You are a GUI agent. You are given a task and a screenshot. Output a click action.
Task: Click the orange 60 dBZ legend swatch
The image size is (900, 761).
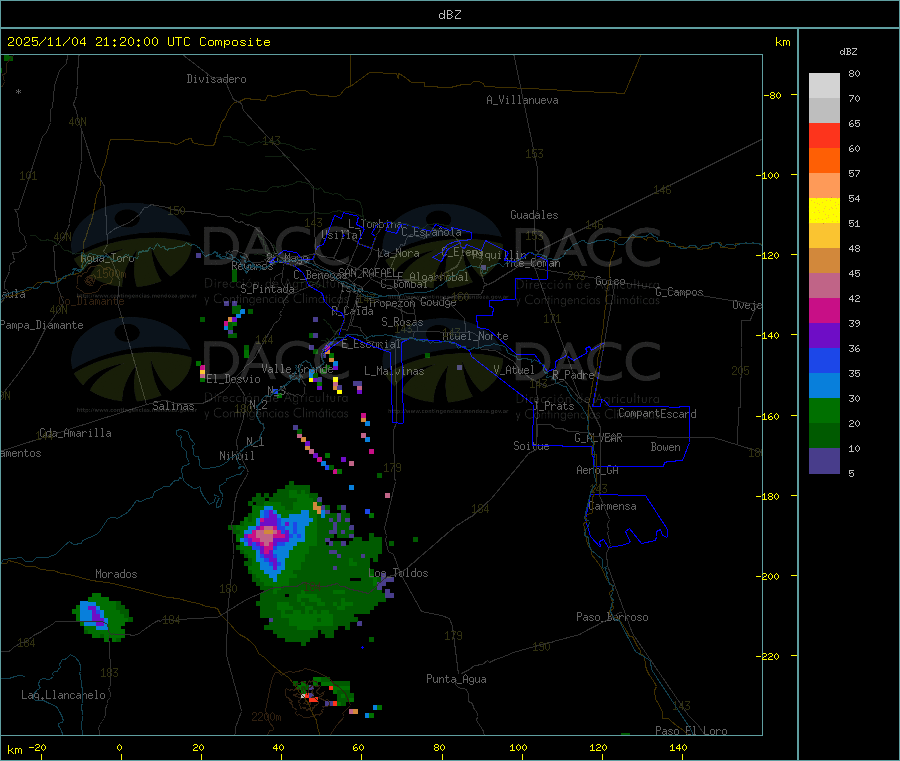click(824, 161)
